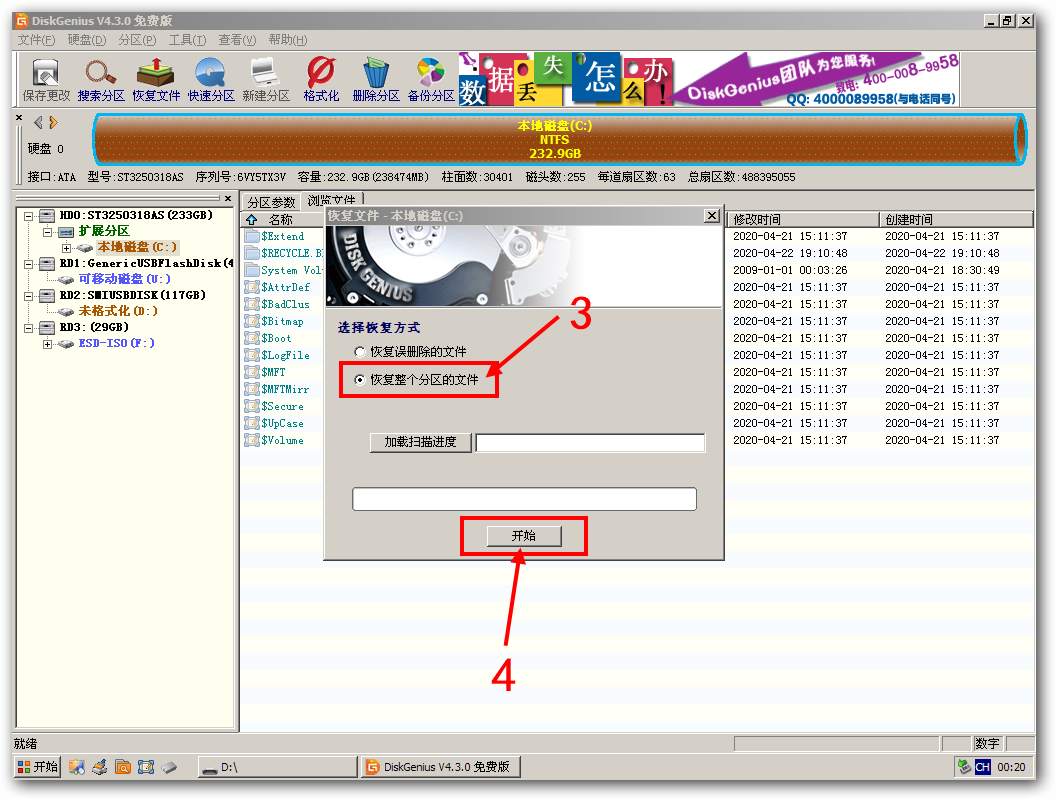Click the 加载扫描进度 button
The height and width of the screenshot is (800, 1056).
point(420,442)
